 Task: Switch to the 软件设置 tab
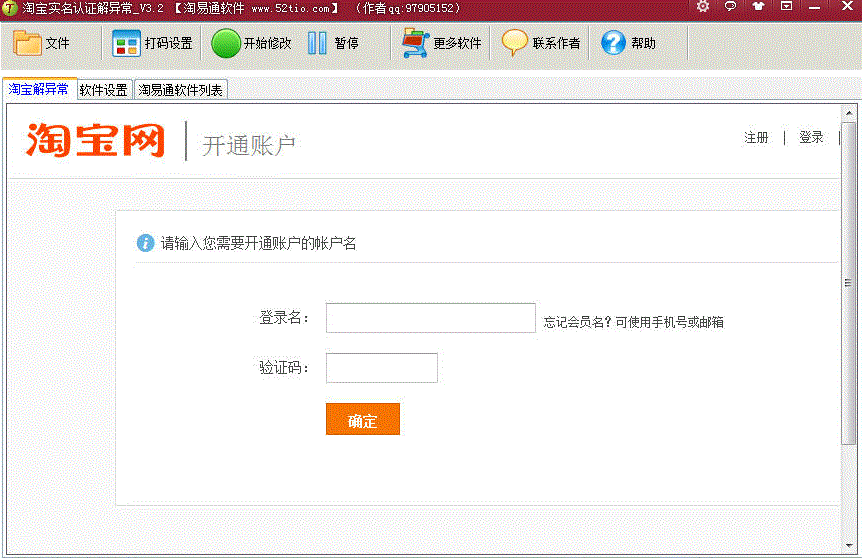click(103, 90)
